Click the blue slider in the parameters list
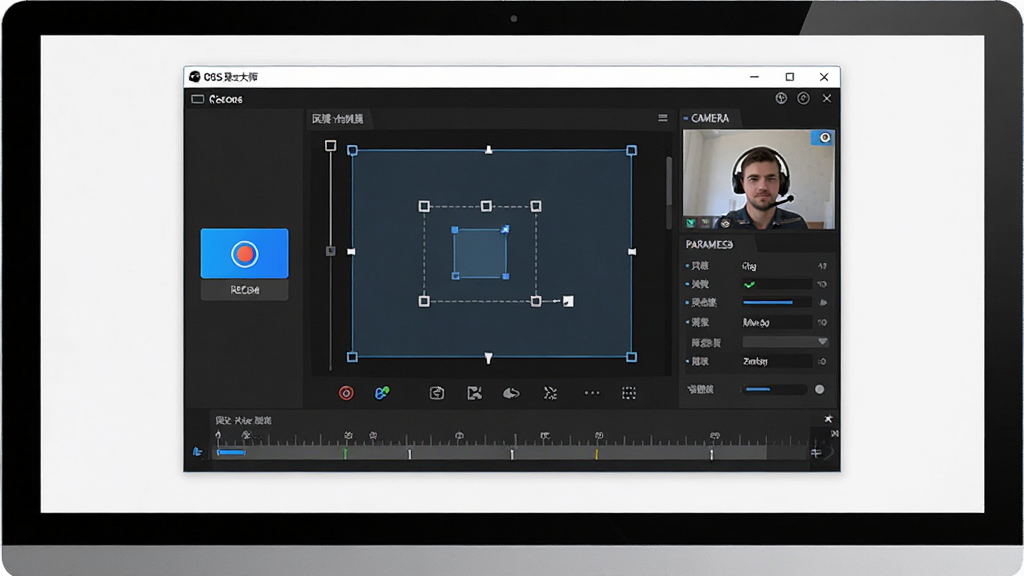This screenshot has height=576, width=1024. point(776,302)
